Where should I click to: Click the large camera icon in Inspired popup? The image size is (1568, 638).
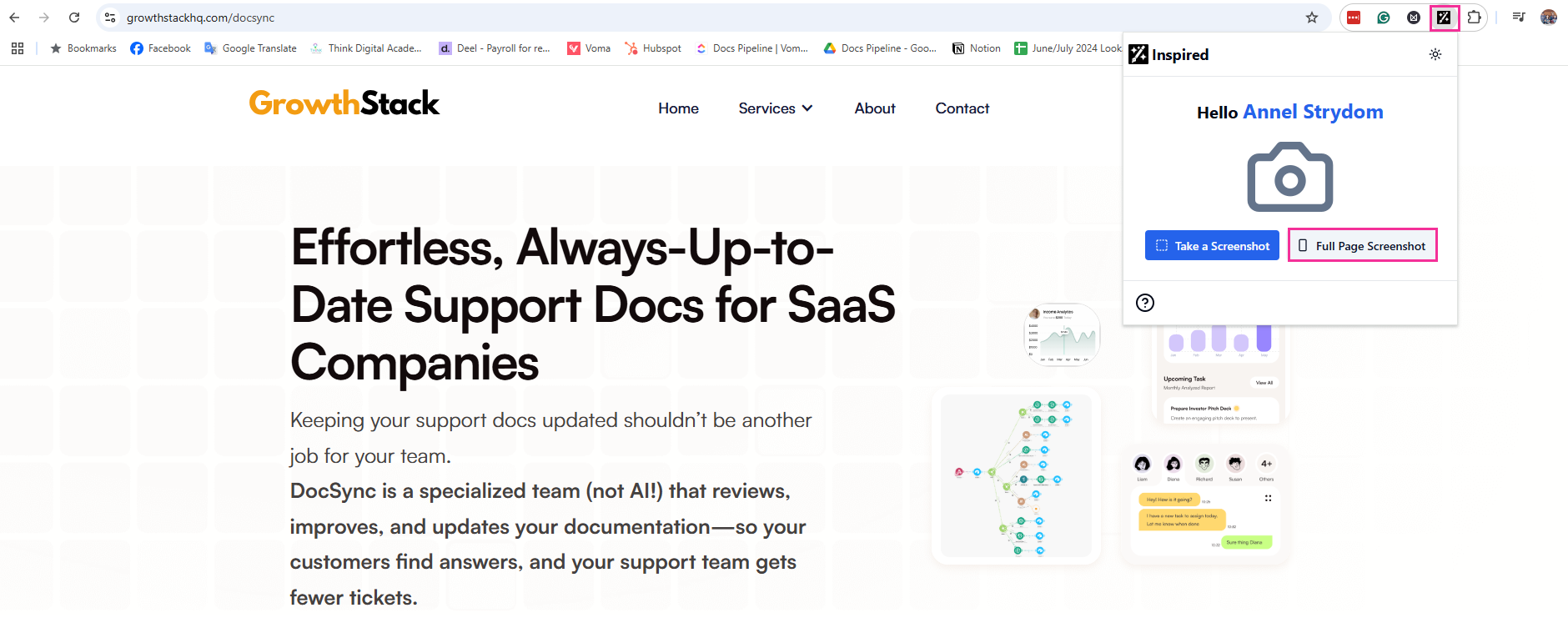[1290, 177]
